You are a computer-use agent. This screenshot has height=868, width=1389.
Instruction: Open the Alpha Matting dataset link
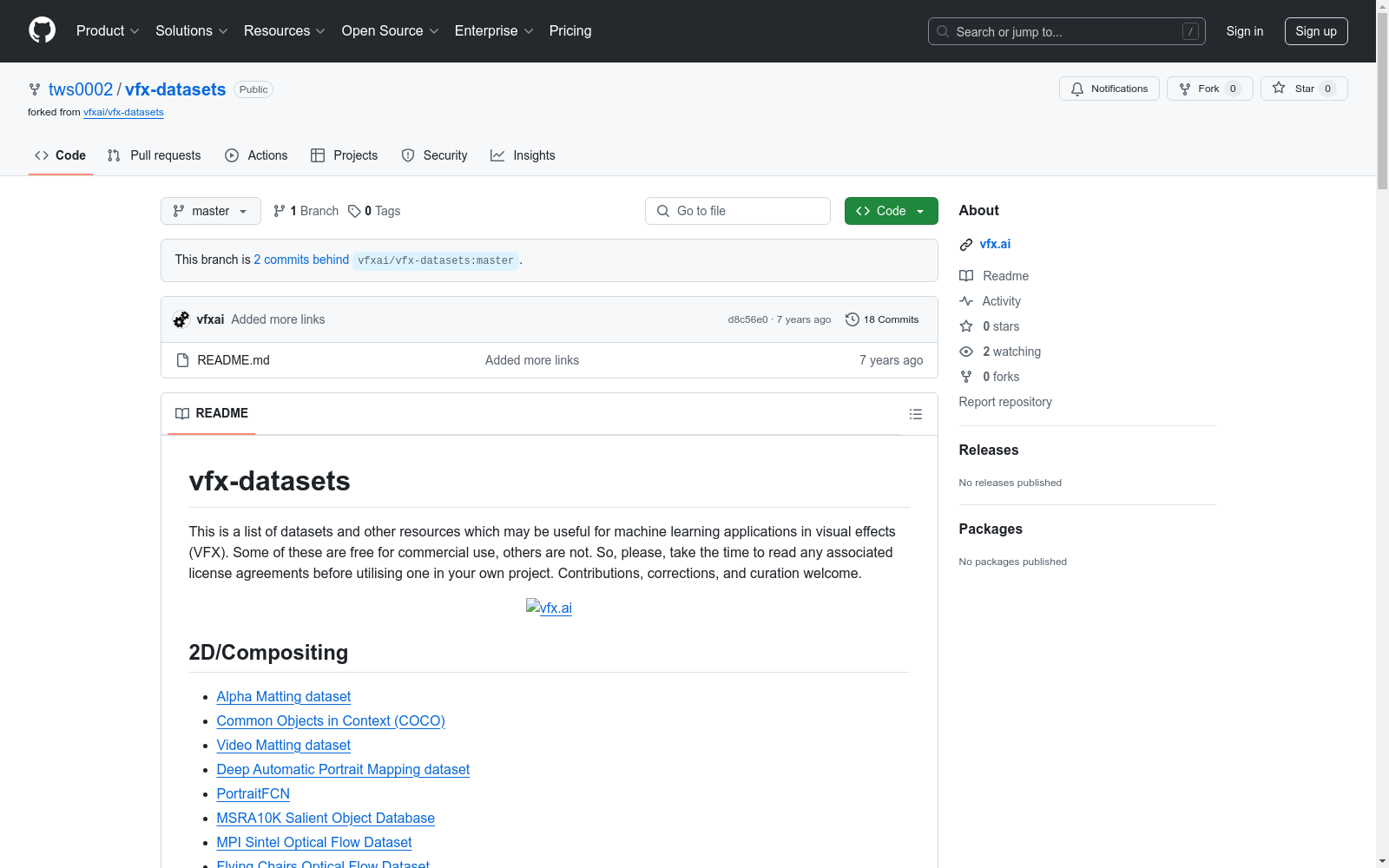pyautogui.click(x=284, y=696)
